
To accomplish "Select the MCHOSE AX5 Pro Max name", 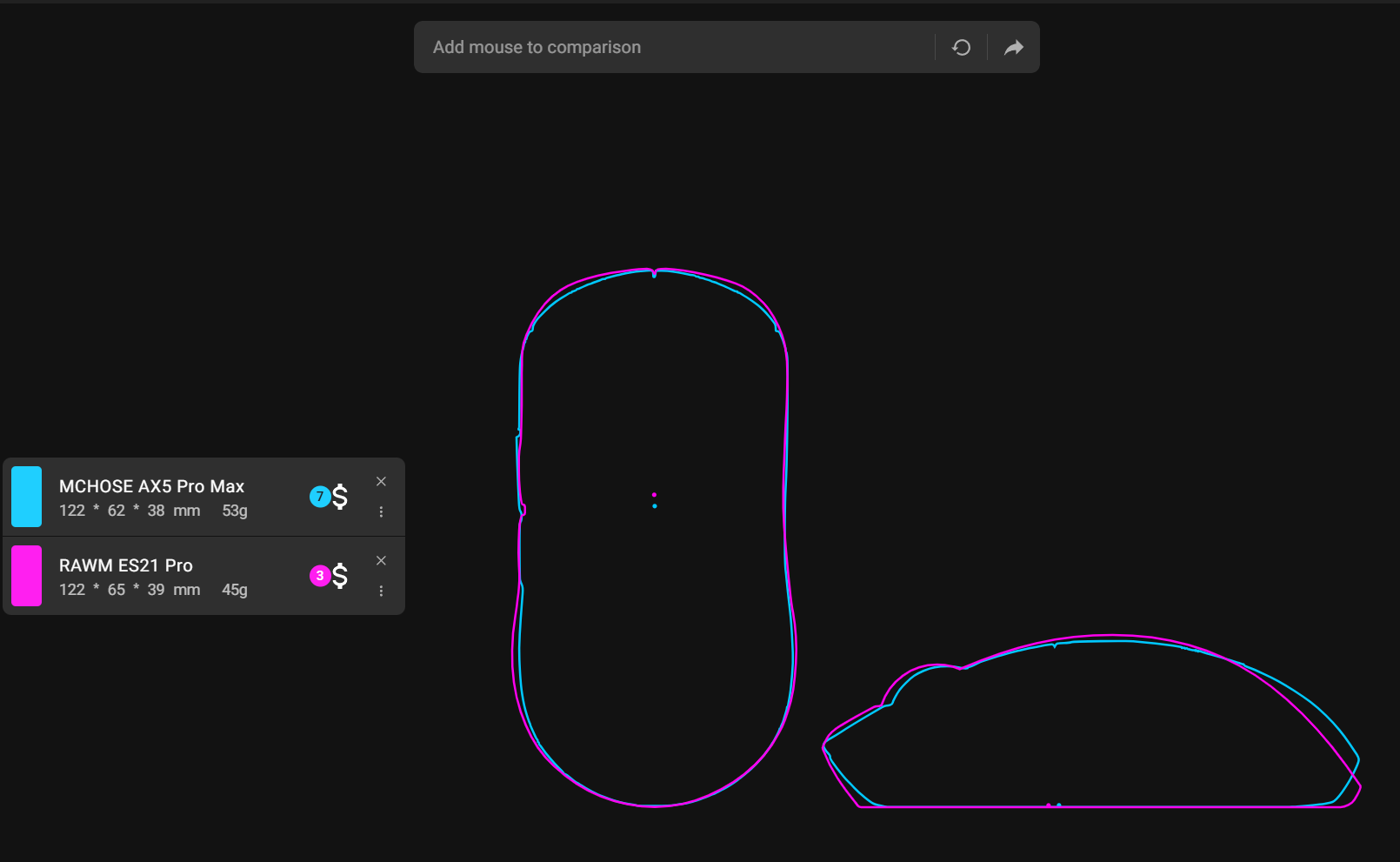I will (151, 486).
